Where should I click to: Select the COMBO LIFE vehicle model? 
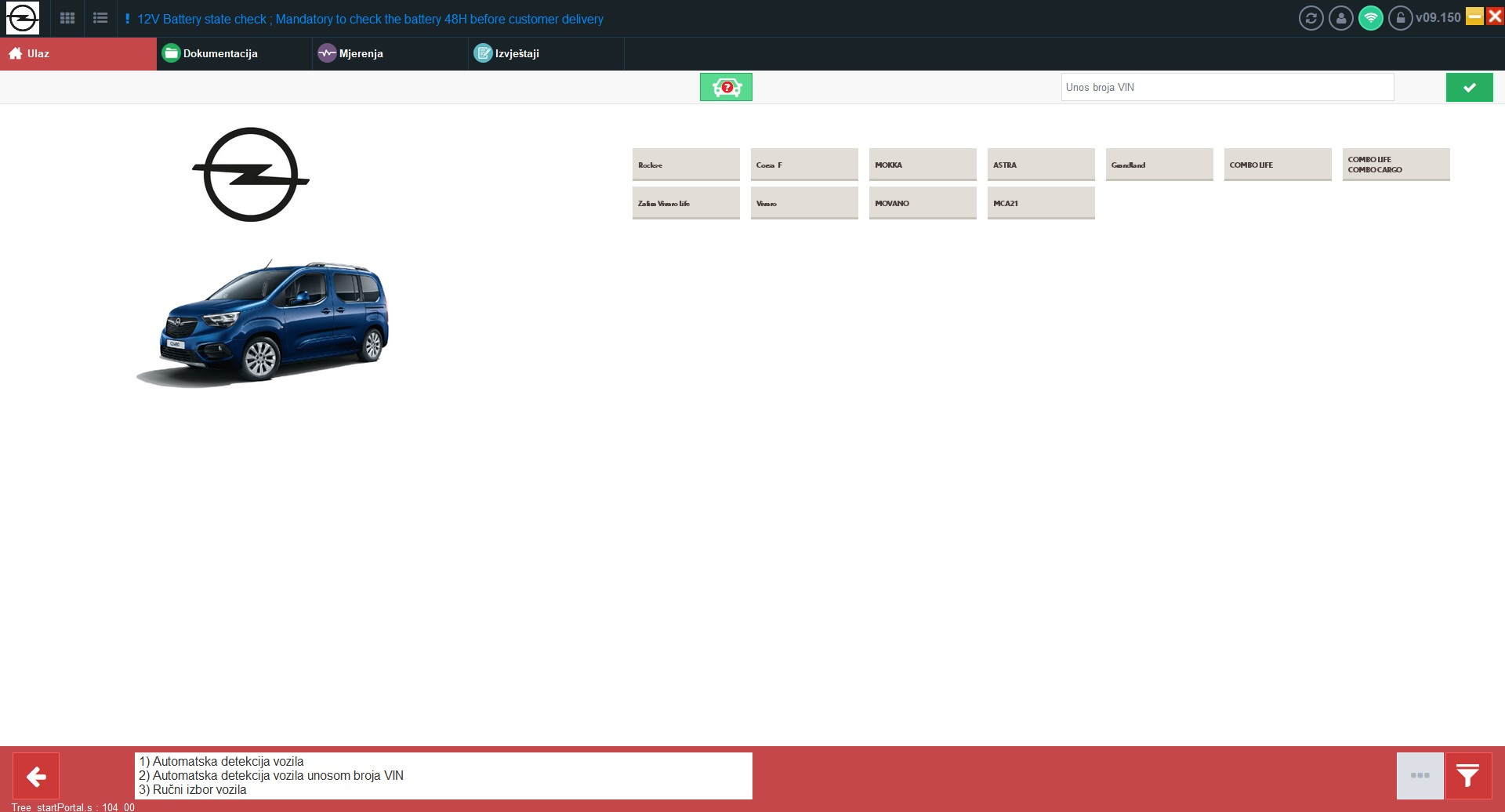1278,165
